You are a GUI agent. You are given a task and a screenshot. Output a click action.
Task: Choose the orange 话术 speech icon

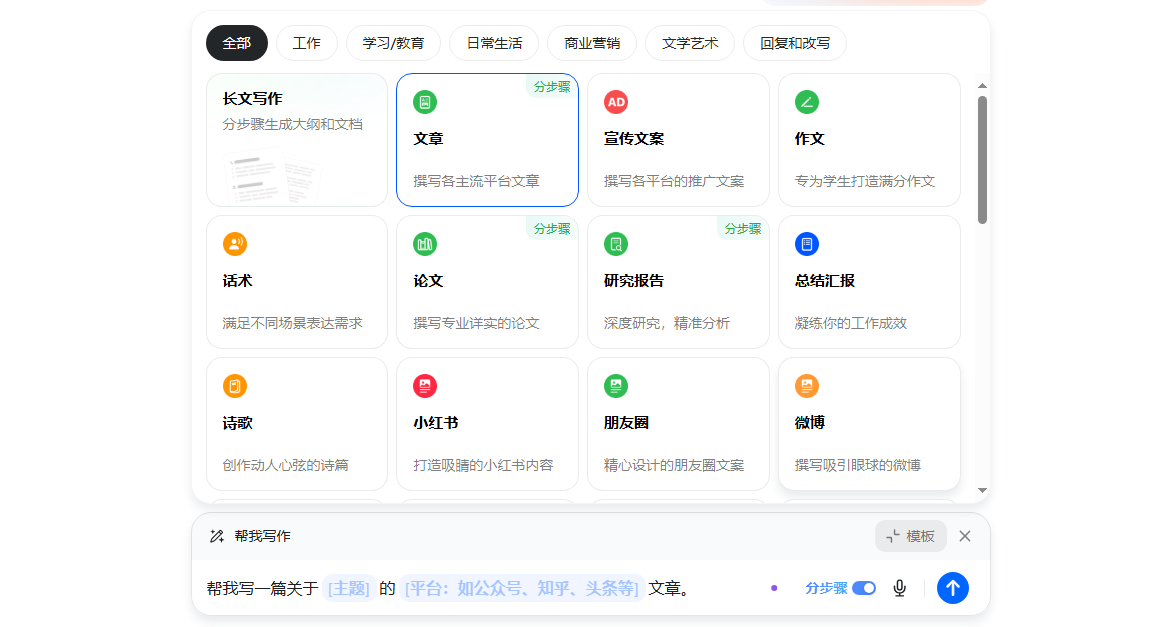coord(235,244)
